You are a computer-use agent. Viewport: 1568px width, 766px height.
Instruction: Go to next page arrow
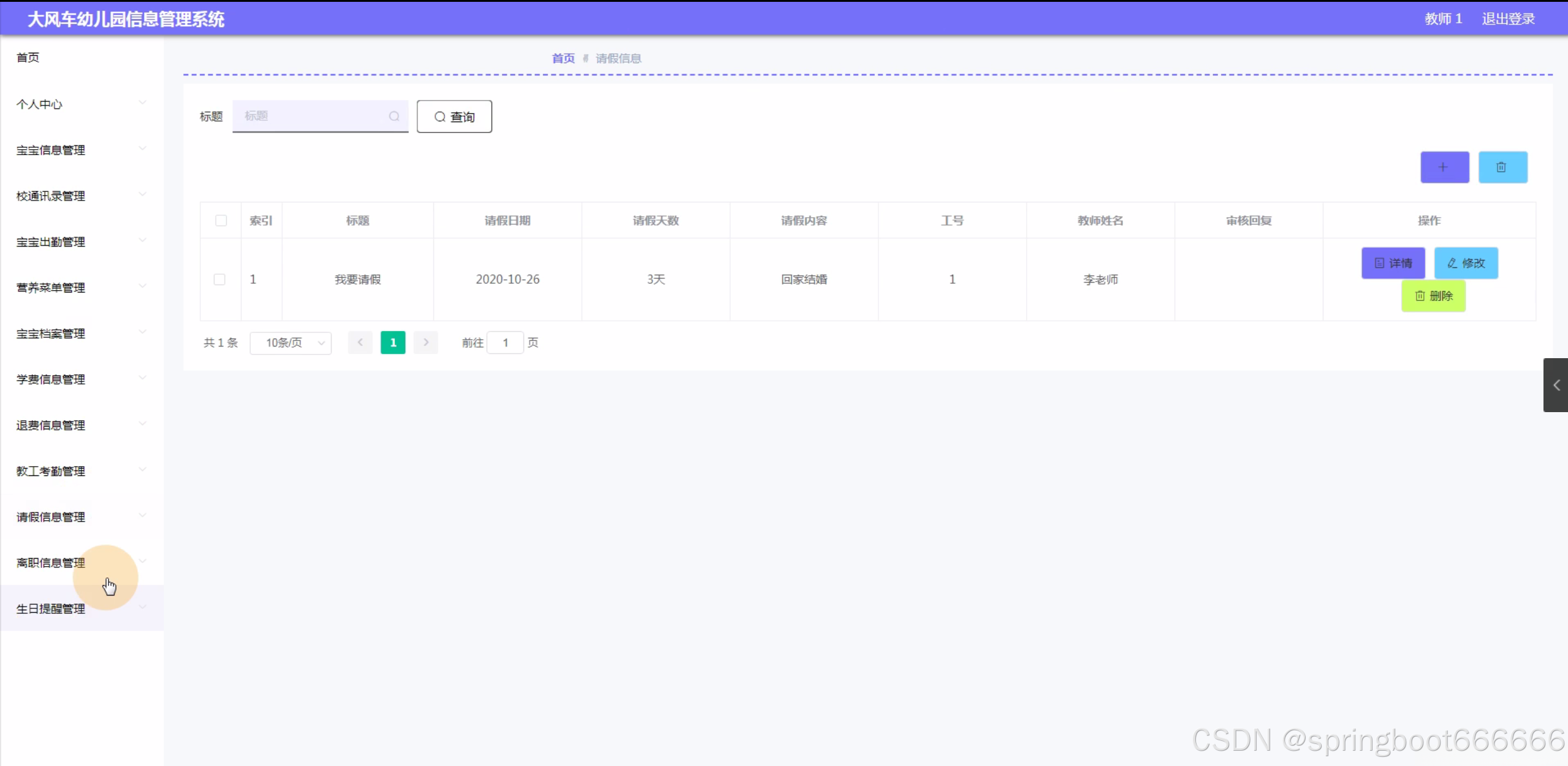click(425, 342)
